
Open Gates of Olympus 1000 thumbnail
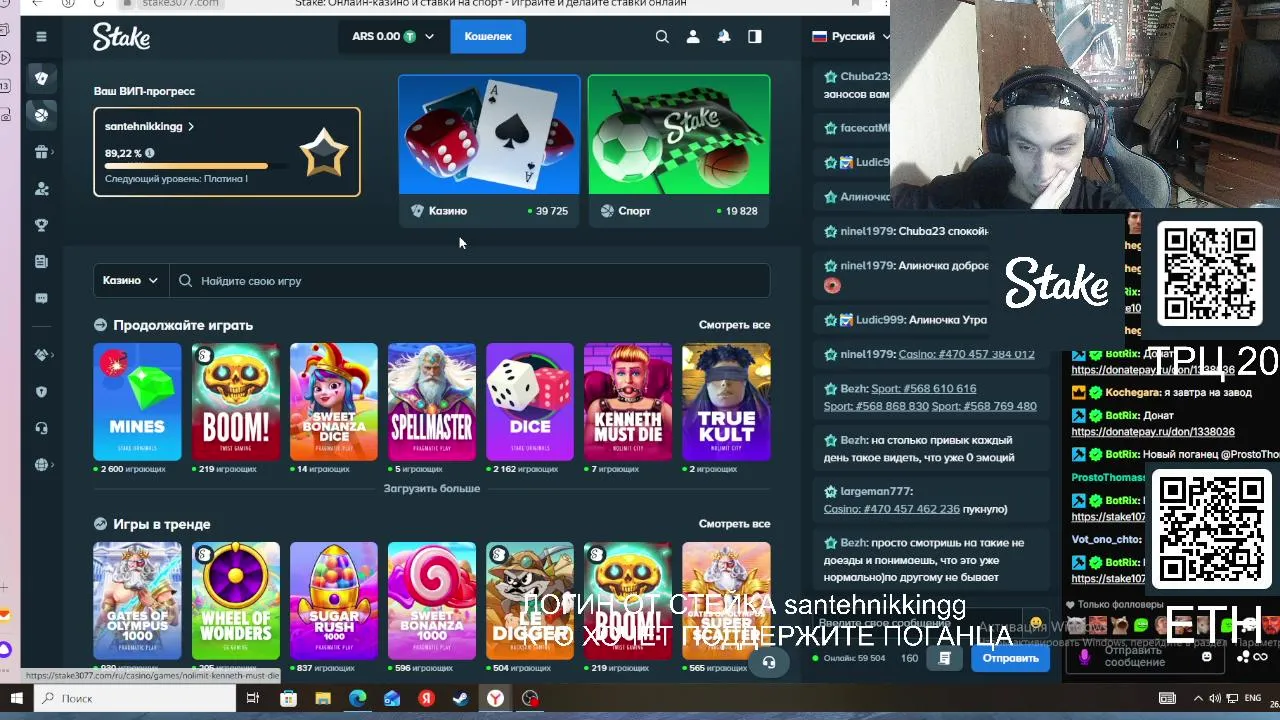click(x=137, y=601)
